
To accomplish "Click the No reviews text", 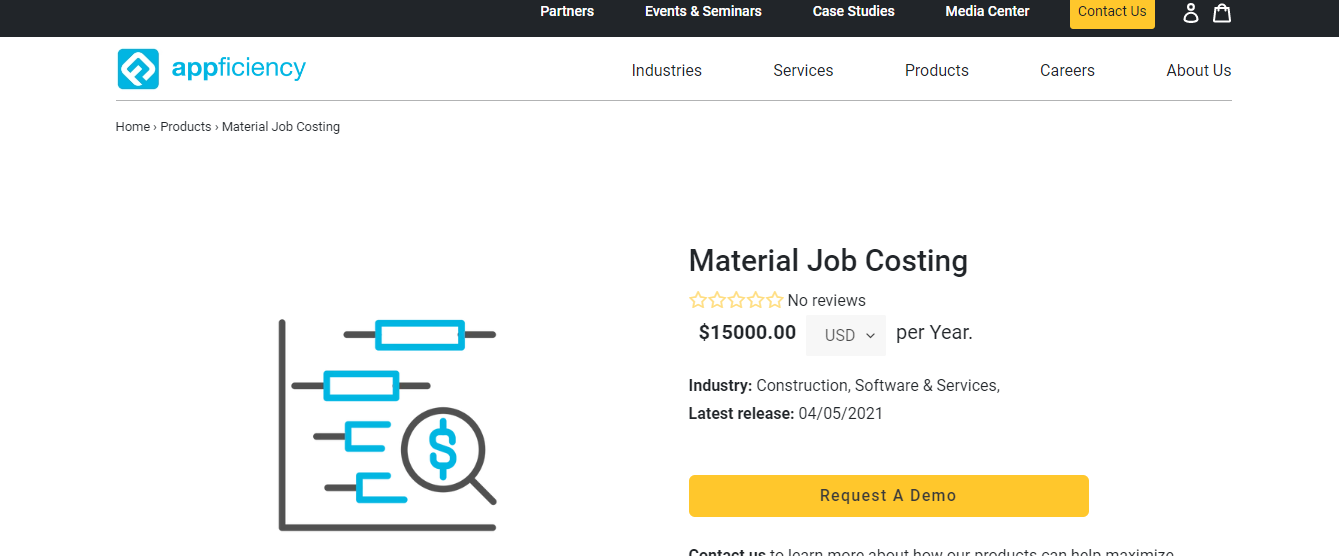I will (826, 300).
